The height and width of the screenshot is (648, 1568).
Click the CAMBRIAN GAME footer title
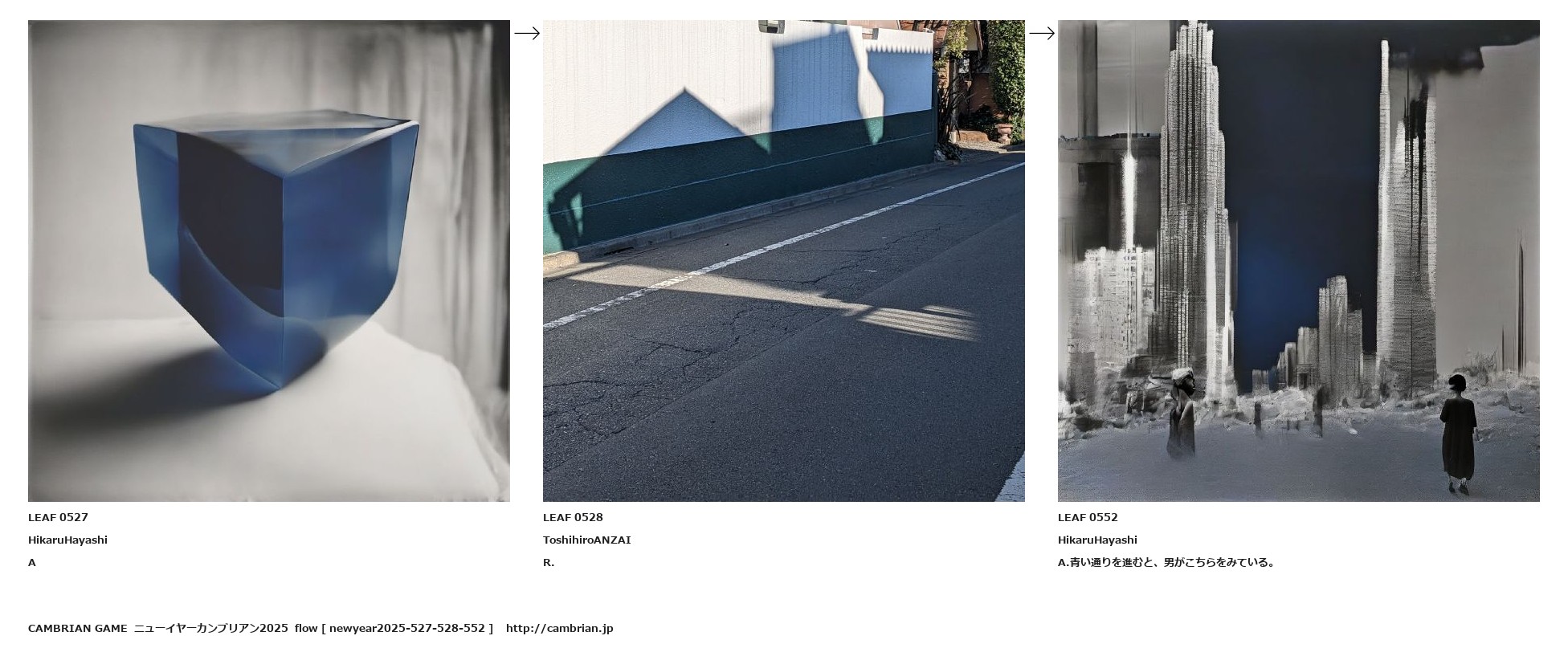(77, 628)
